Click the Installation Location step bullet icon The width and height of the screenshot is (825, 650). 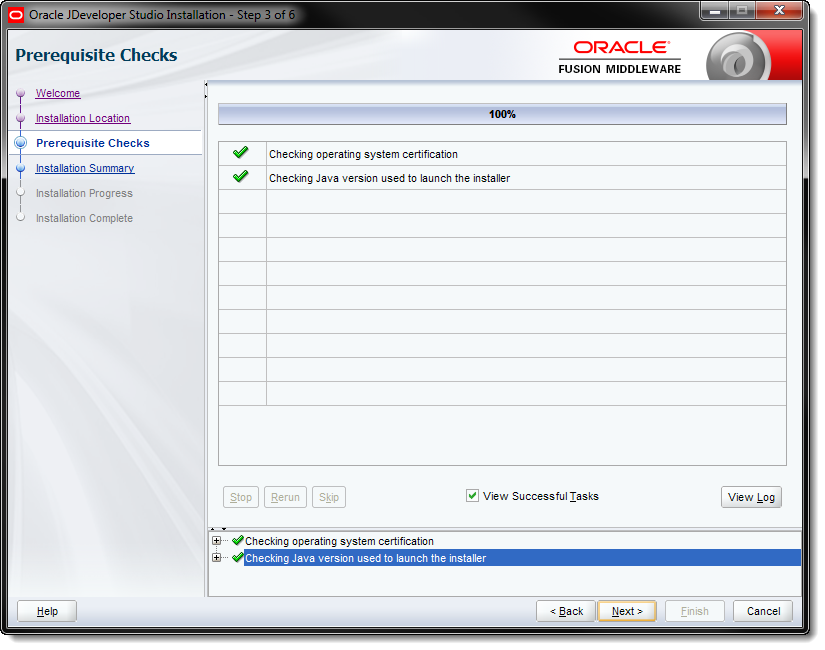point(20,119)
